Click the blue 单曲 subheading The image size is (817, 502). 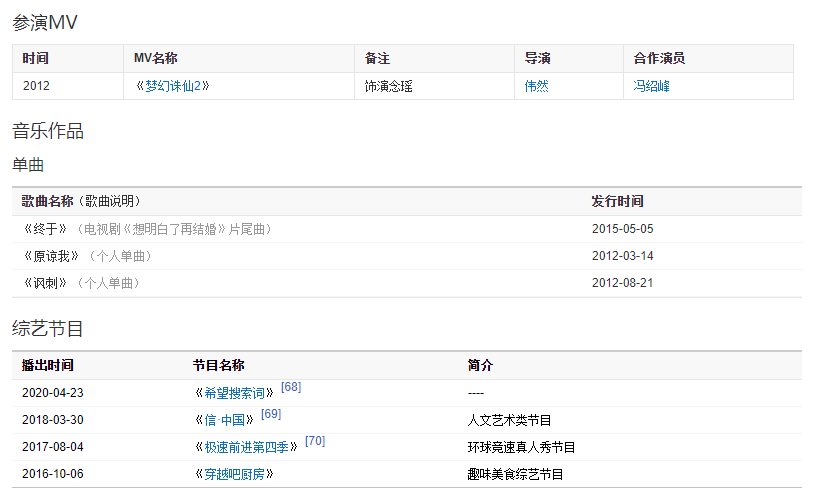[28, 164]
